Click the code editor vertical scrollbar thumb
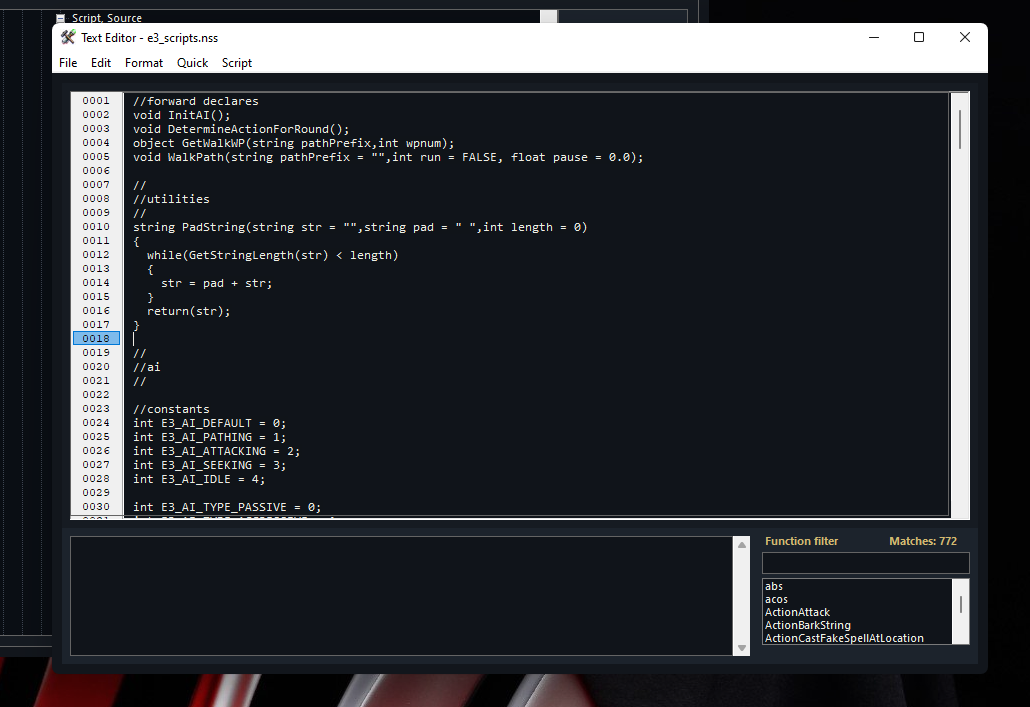The height and width of the screenshot is (707, 1030). [x=960, y=130]
